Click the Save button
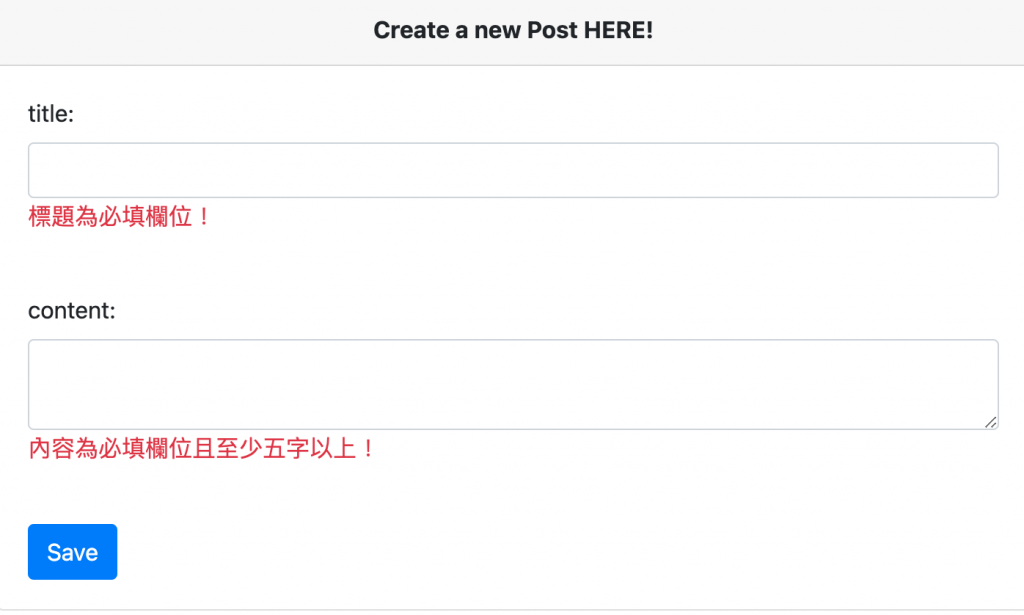 [72, 552]
